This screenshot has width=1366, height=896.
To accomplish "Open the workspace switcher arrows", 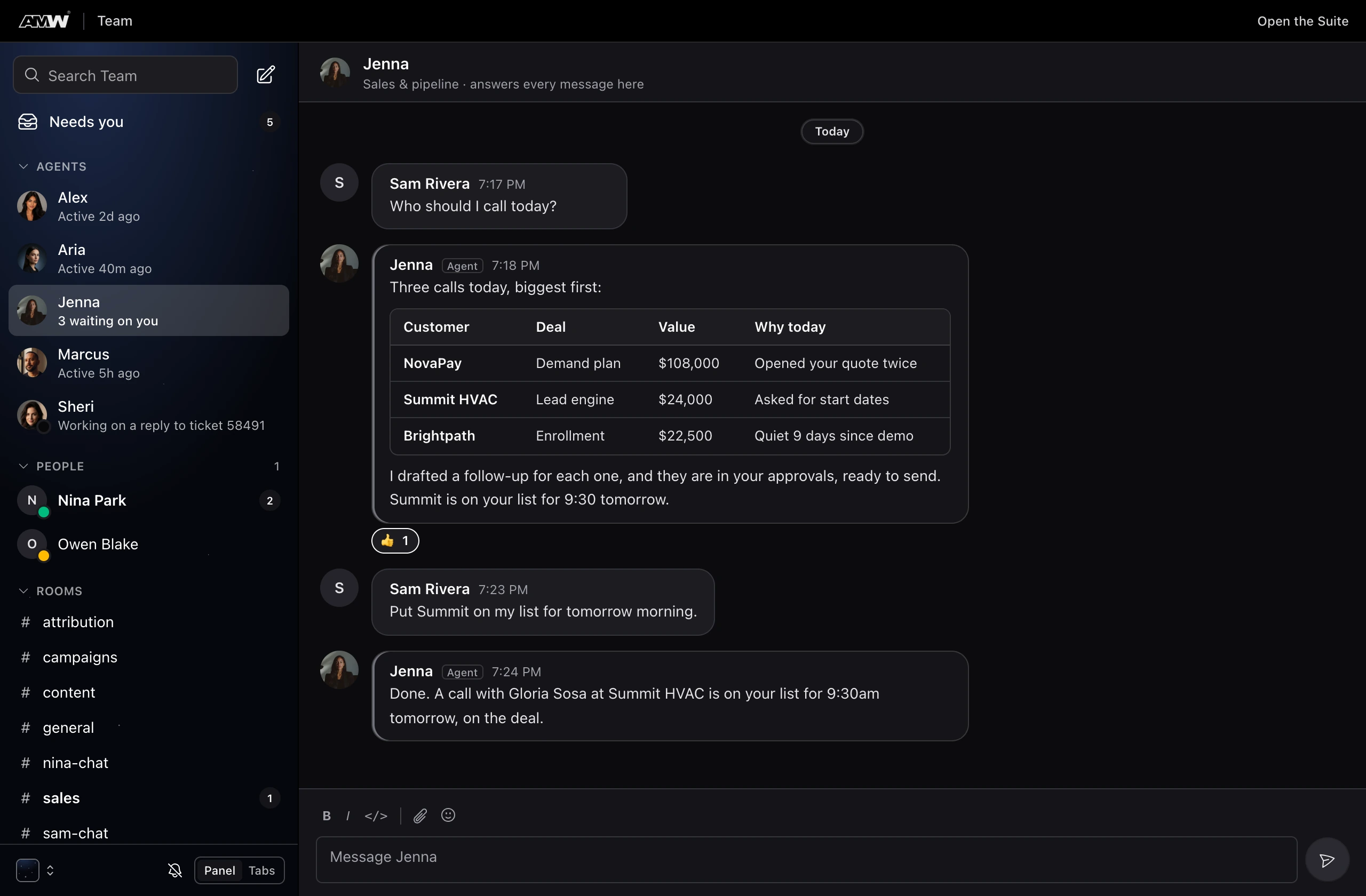I will pyautogui.click(x=50, y=870).
